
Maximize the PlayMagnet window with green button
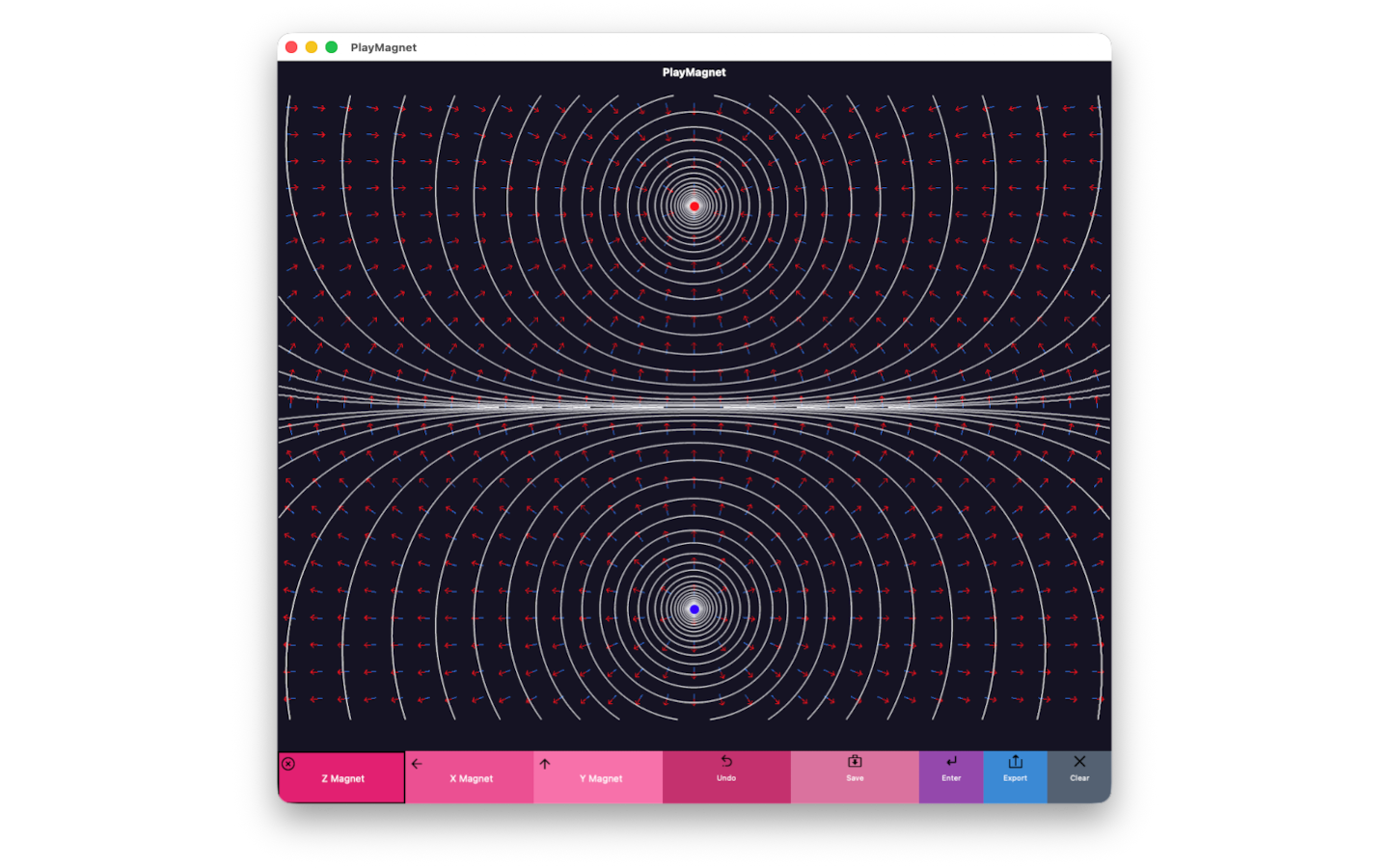(x=332, y=47)
